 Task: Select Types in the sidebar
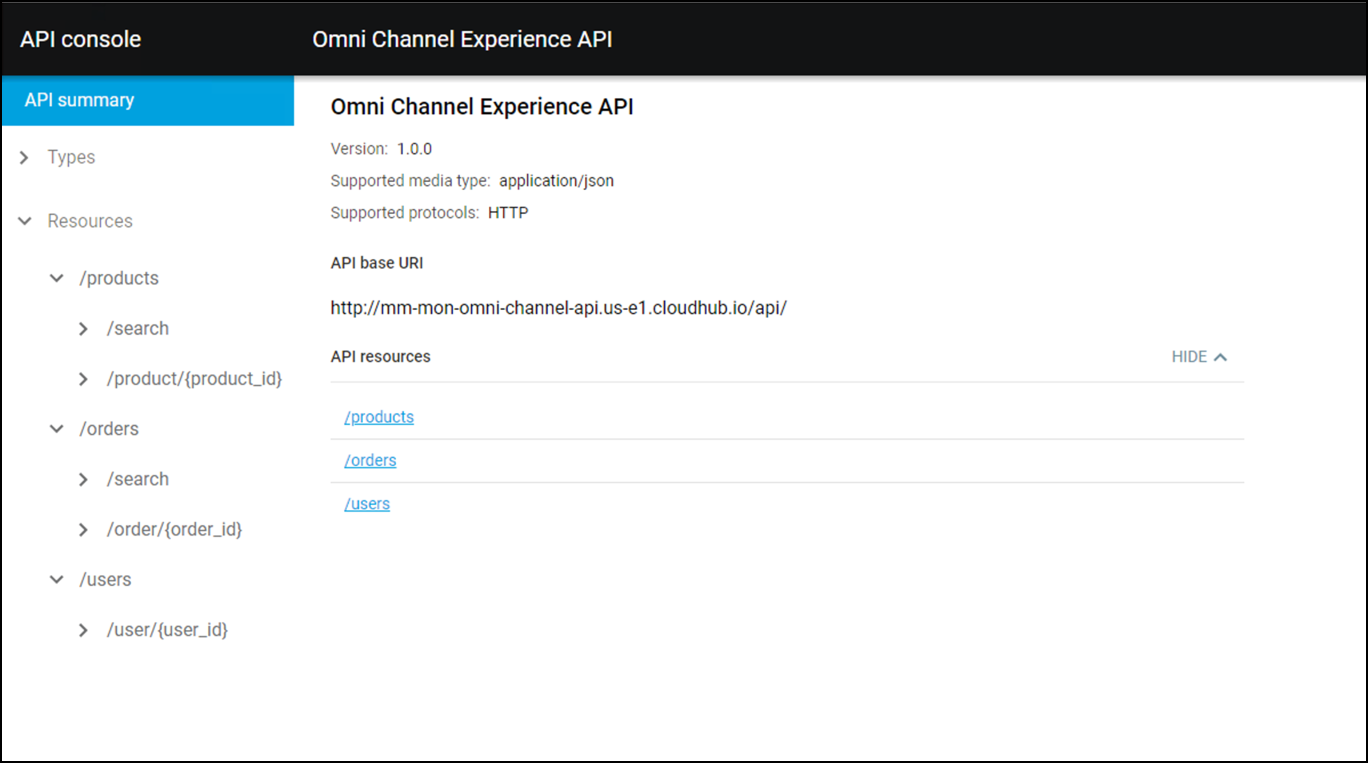click(71, 157)
